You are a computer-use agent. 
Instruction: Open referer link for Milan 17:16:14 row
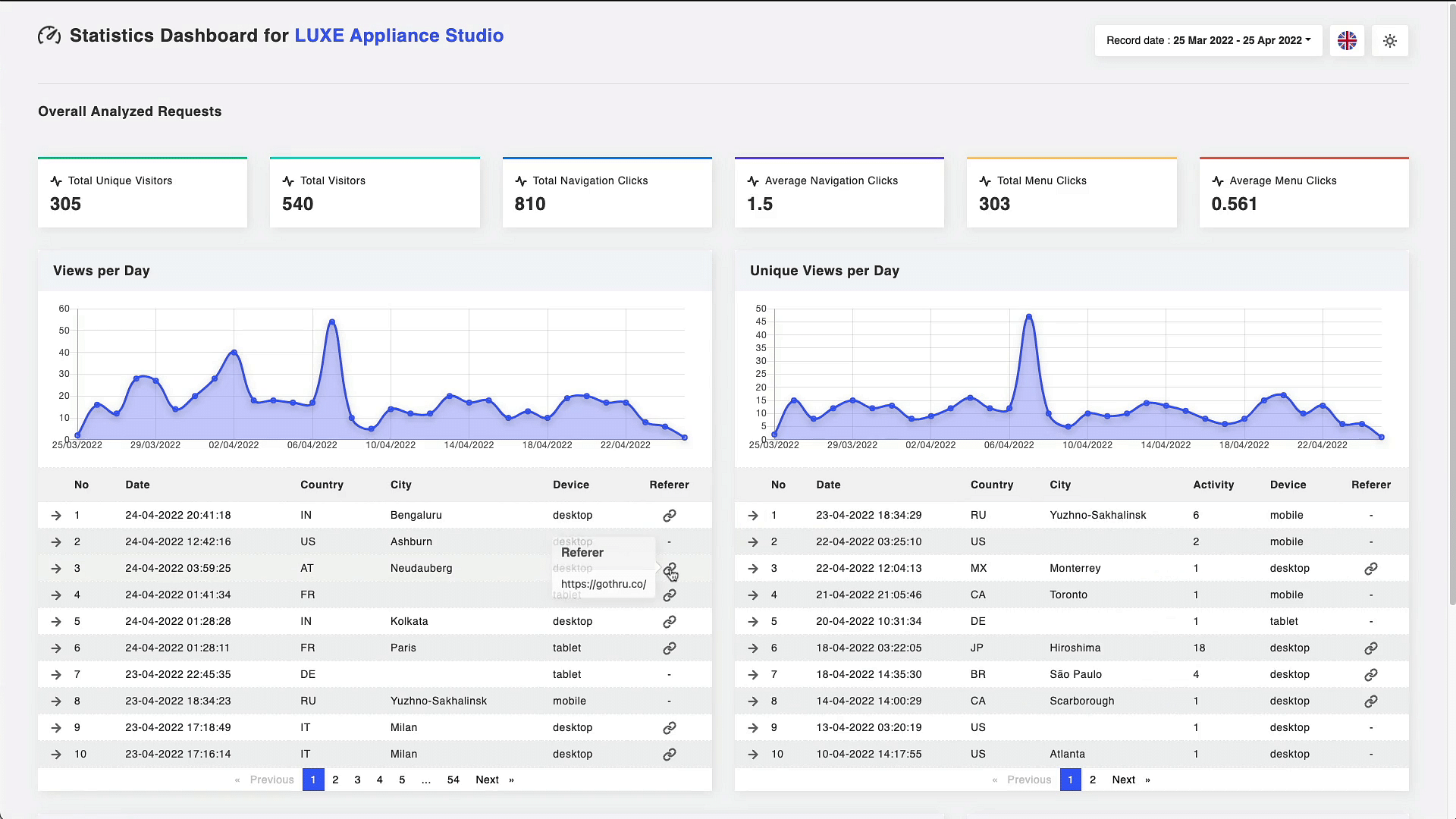tap(669, 755)
